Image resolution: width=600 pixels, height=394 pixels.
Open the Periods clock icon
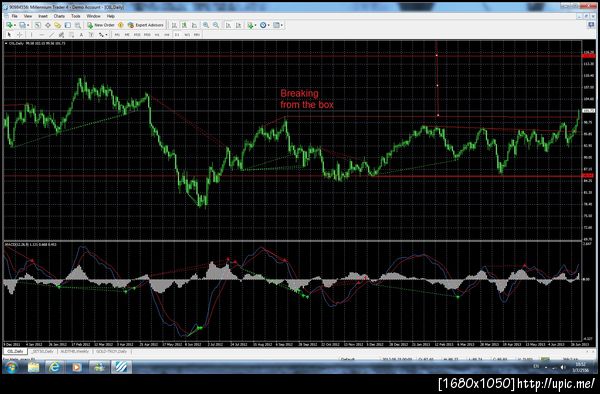coord(263,25)
